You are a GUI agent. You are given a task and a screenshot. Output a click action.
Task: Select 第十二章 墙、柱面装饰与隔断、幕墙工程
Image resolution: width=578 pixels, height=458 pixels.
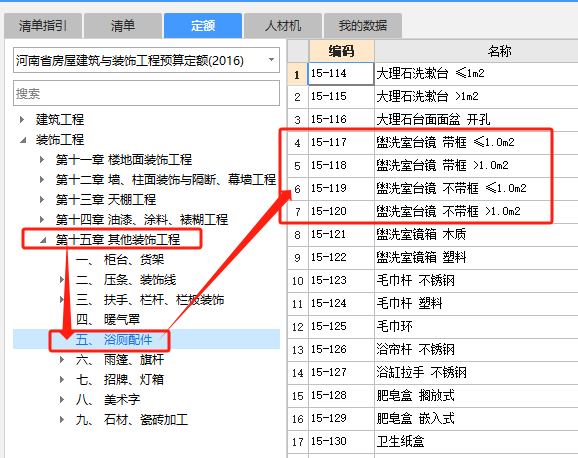[166, 180]
